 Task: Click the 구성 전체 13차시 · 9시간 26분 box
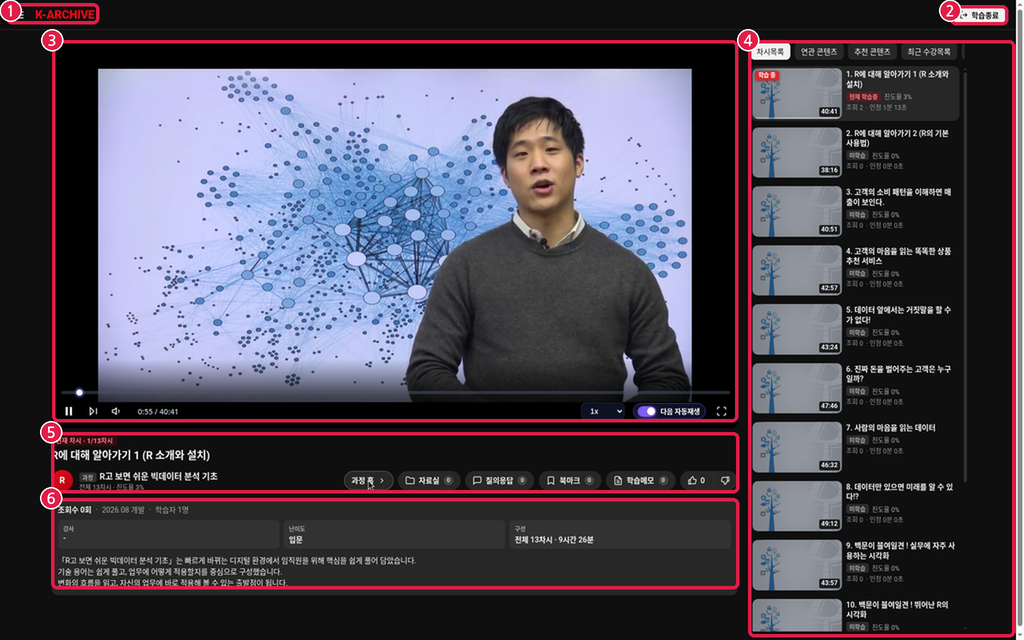(620, 534)
